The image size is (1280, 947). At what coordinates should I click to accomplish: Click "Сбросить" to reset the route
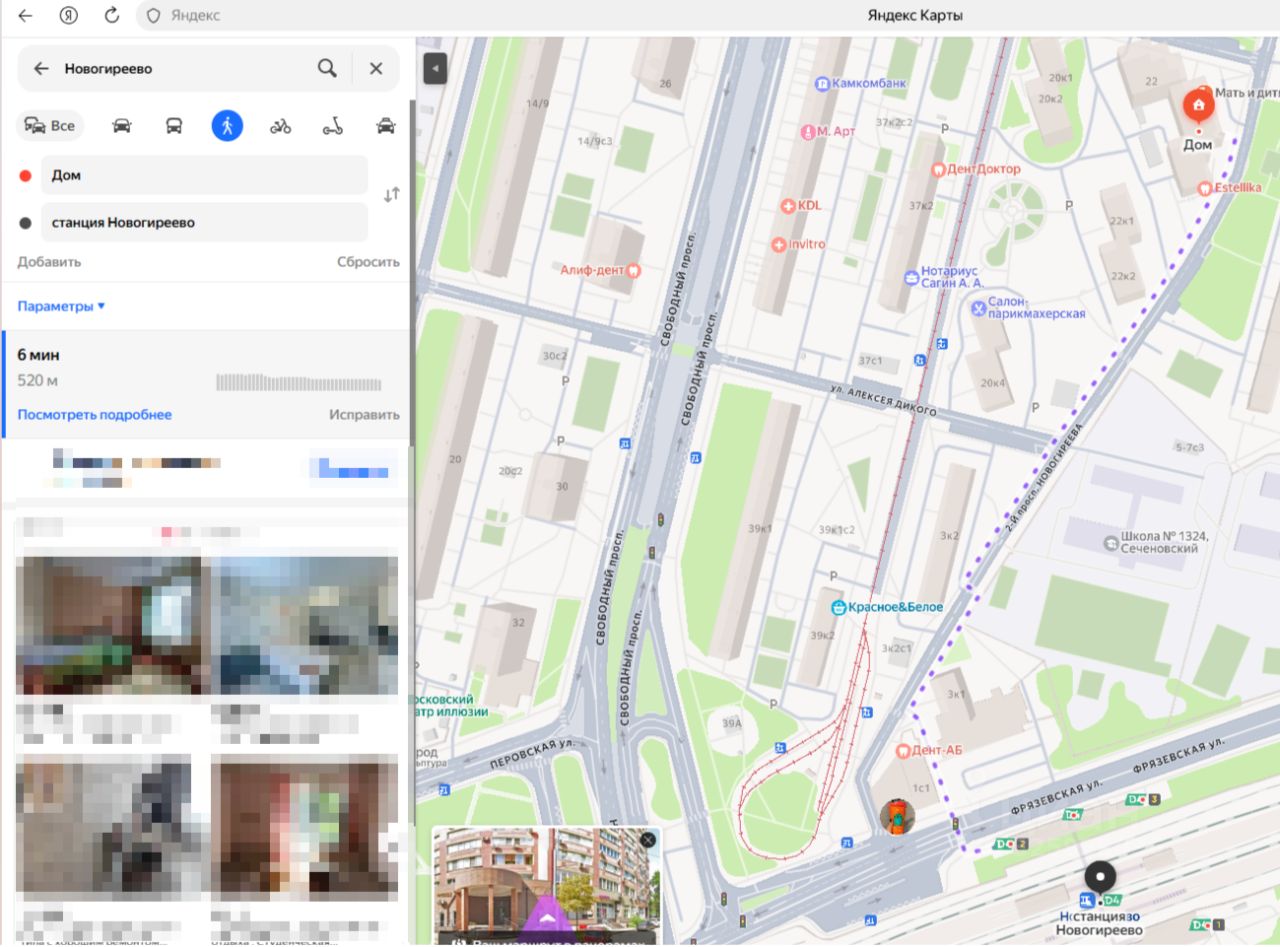point(368,262)
